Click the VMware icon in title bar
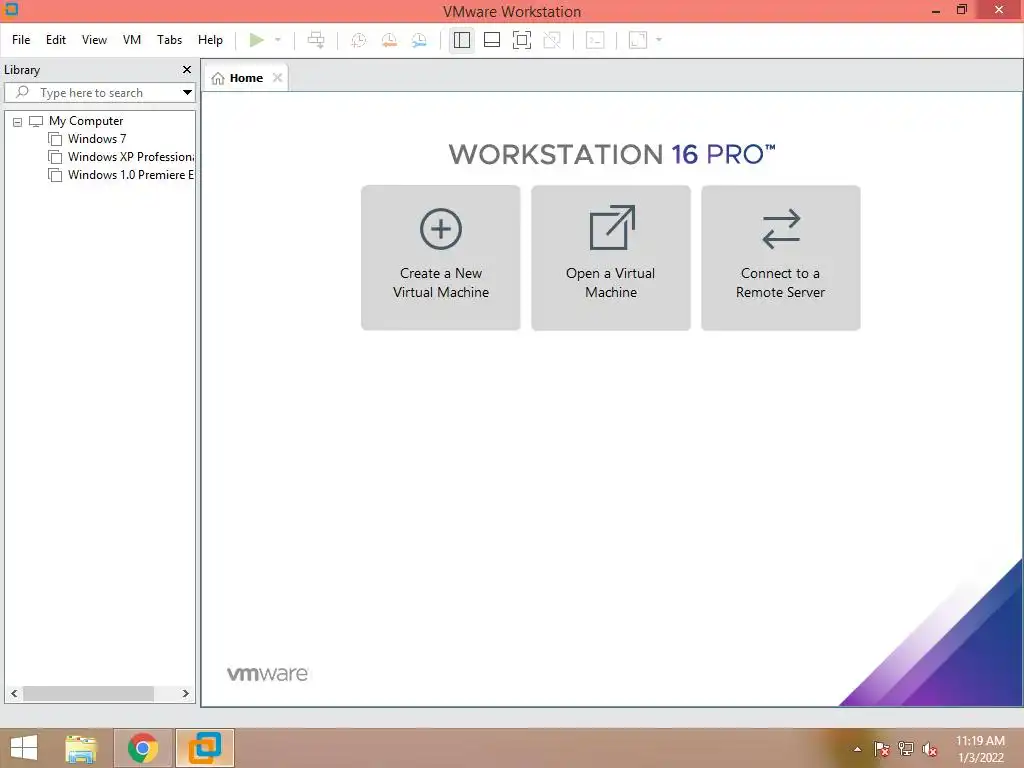Screen dimensions: 1024x768 coord(11,9)
